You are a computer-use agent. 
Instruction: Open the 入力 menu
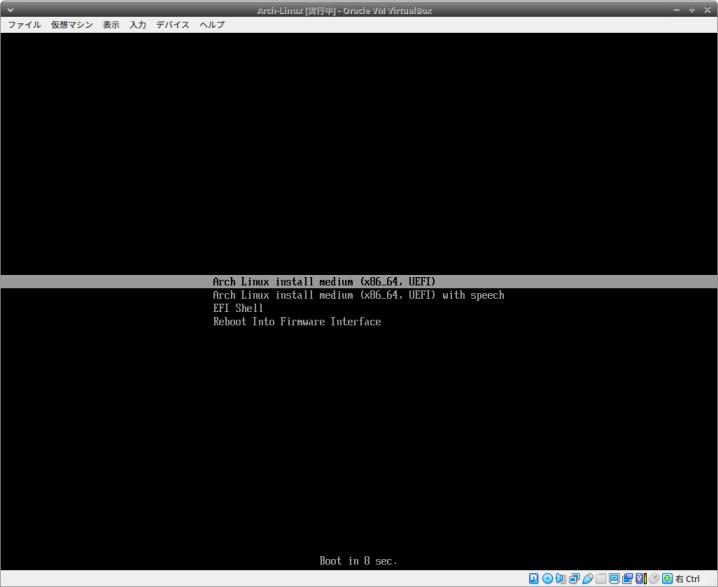(137, 25)
